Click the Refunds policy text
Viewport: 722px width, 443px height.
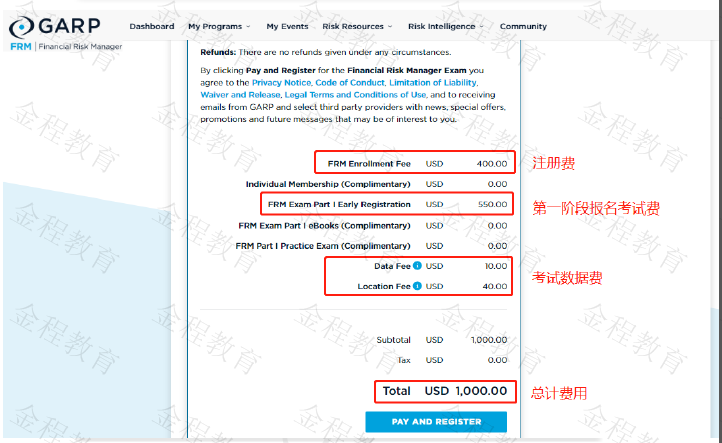coord(326,52)
